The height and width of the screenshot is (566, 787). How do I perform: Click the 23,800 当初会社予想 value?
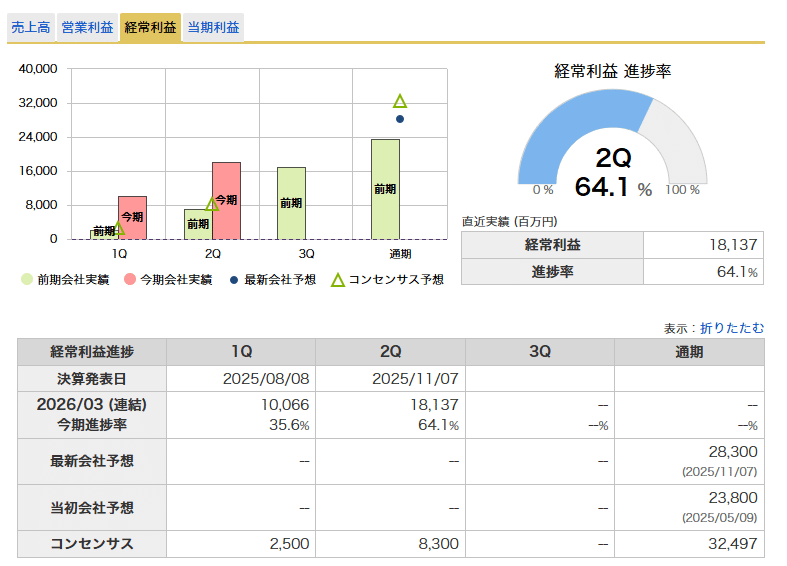coord(733,498)
